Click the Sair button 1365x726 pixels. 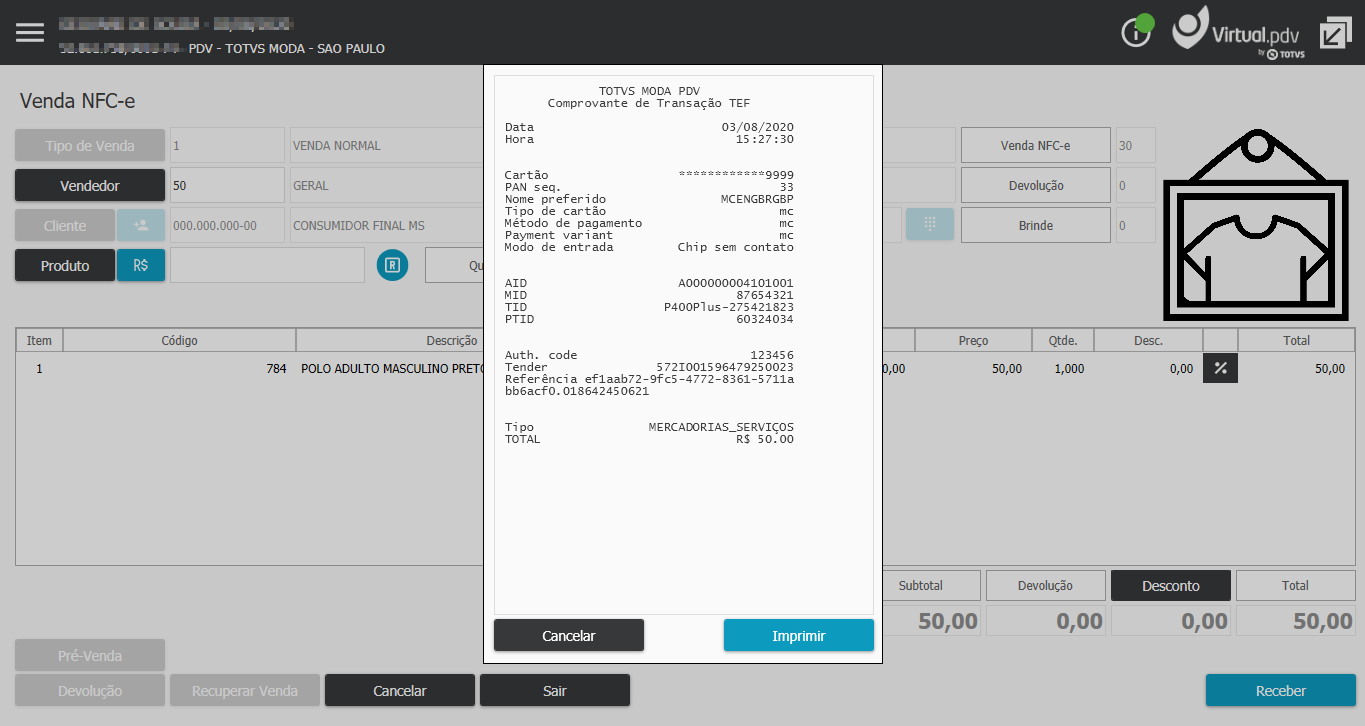[555, 690]
